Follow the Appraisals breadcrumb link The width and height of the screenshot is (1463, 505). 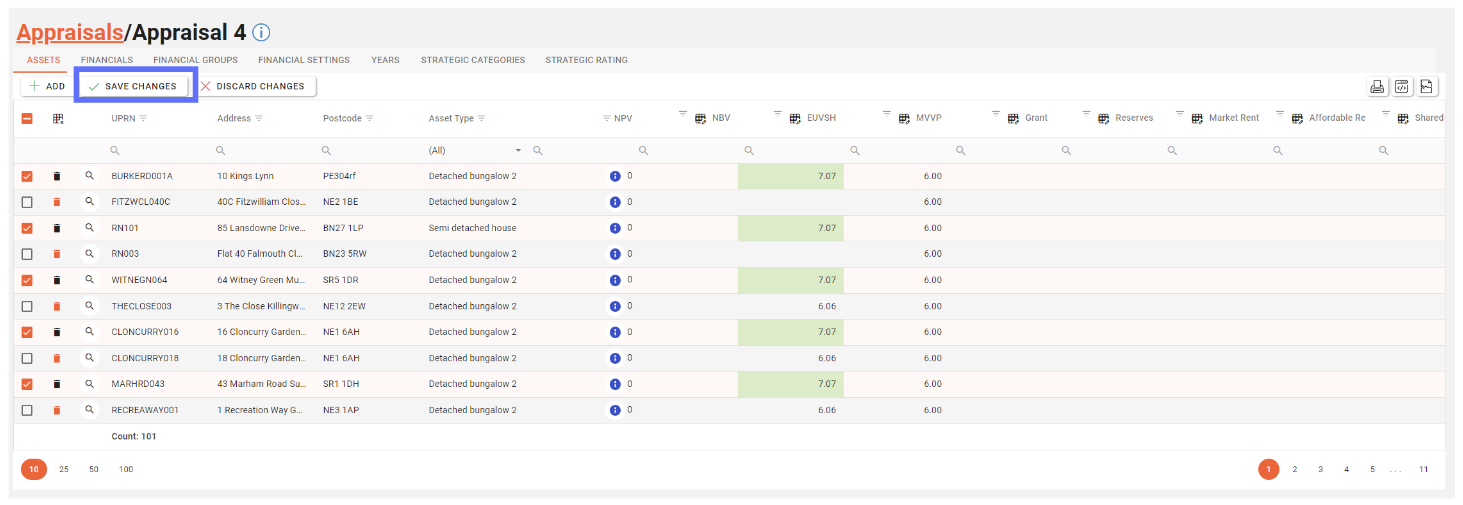click(x=70, y=32)
